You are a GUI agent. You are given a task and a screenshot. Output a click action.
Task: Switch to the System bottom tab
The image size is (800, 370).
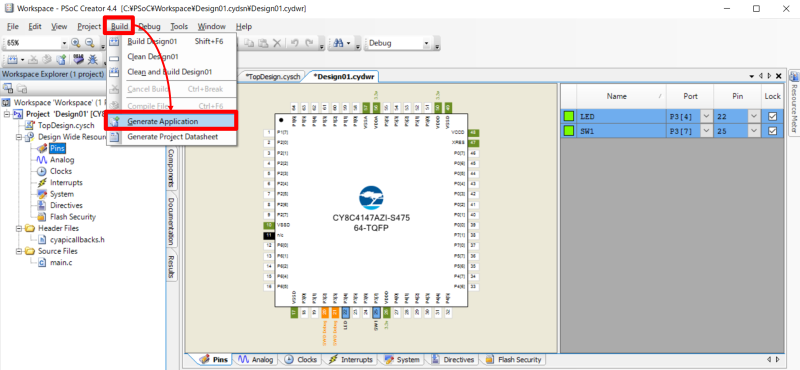(x=403, y=360)
